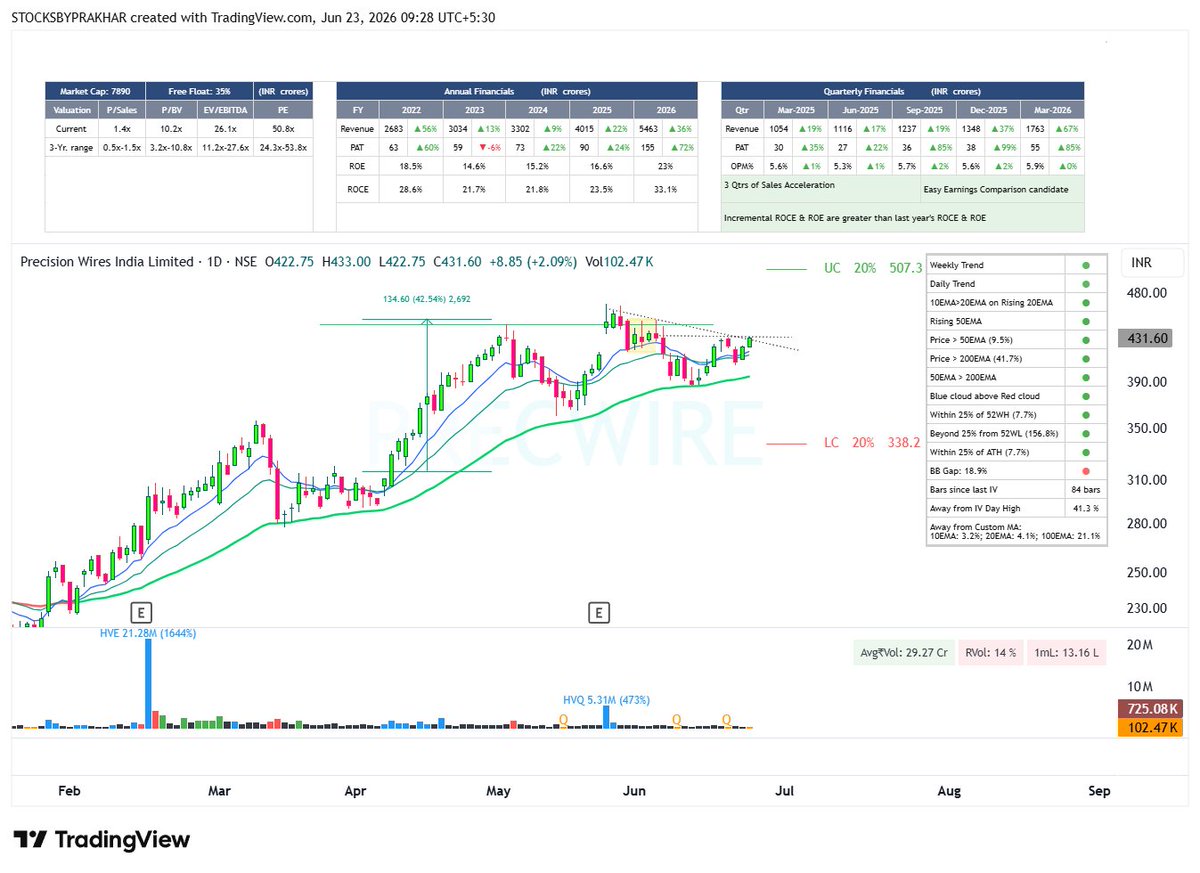Viewport: 1200px width, 873px height.
Task: Click the green dot for Within 25% of ATH
Action: (1086, 452)
